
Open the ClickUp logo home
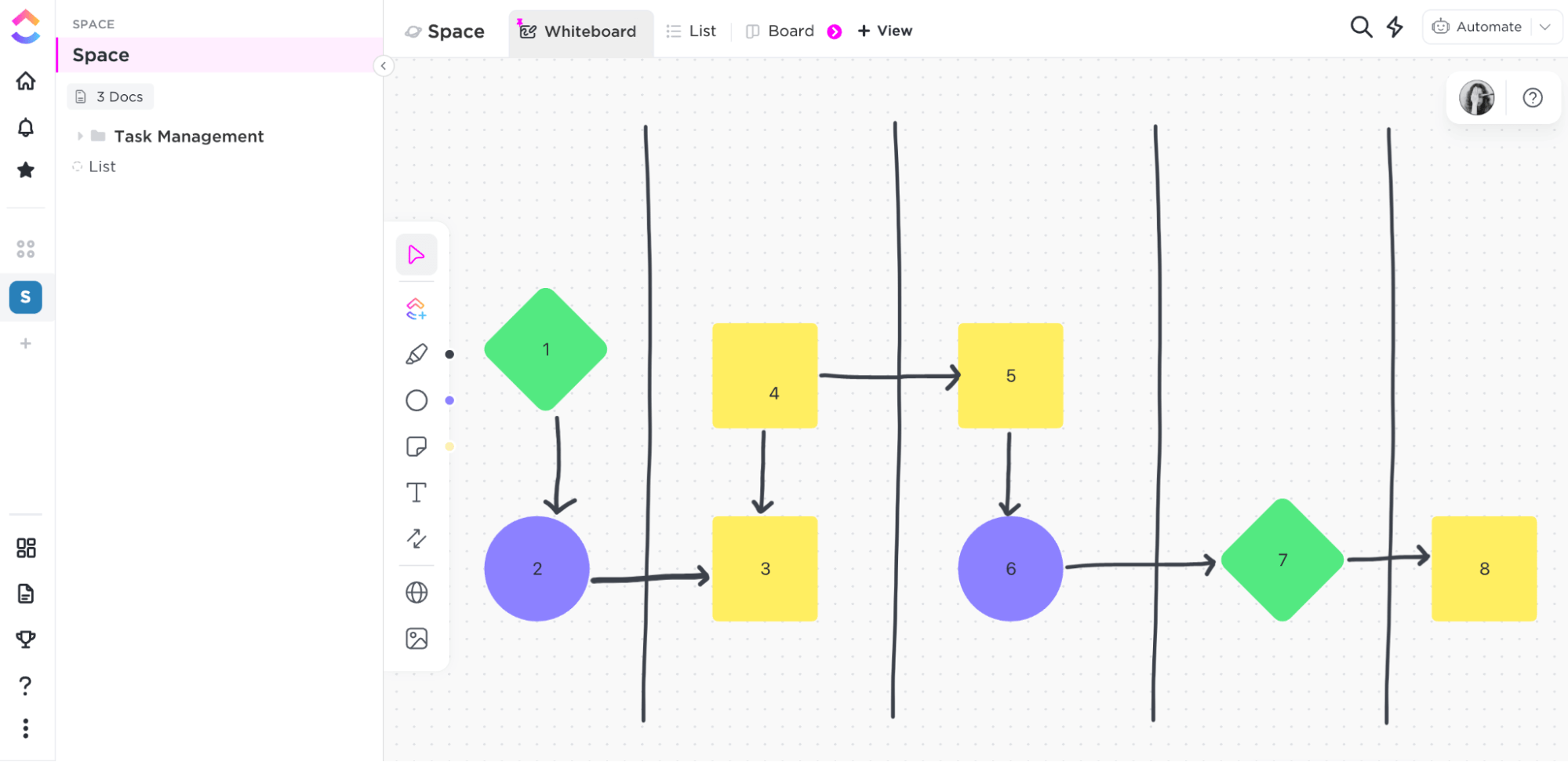(26, 26)
